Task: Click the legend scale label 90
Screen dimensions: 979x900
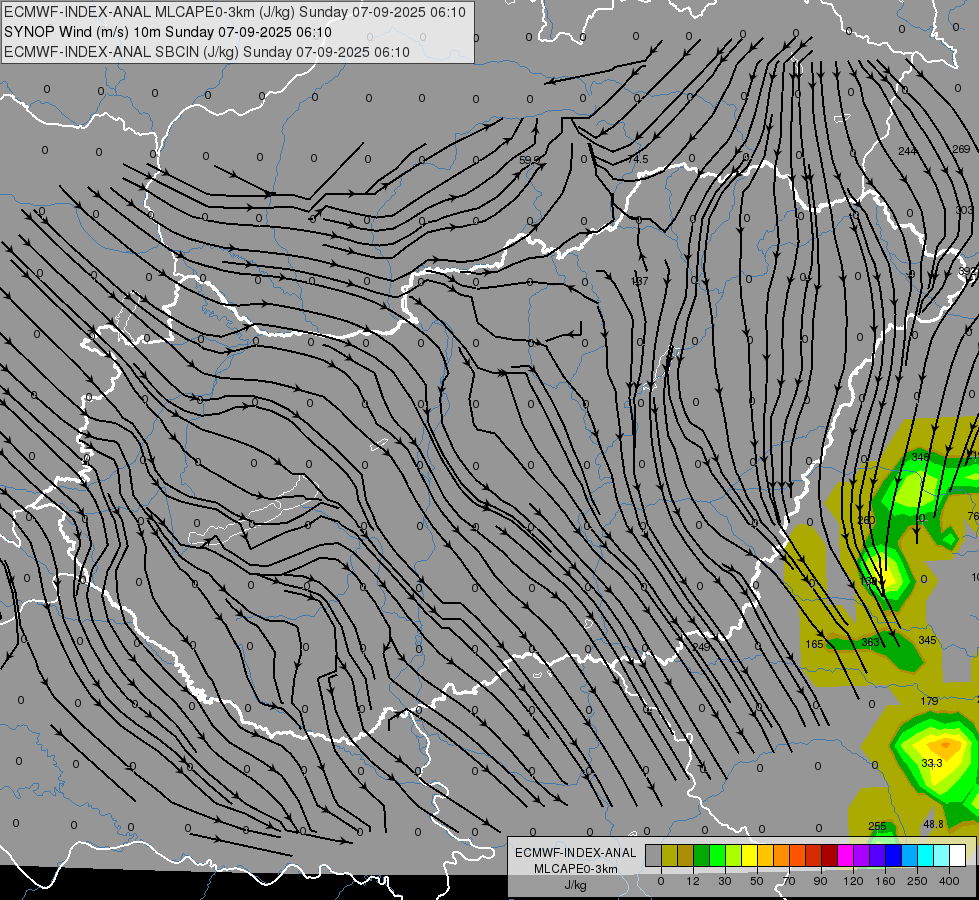Action: point(820,881)
